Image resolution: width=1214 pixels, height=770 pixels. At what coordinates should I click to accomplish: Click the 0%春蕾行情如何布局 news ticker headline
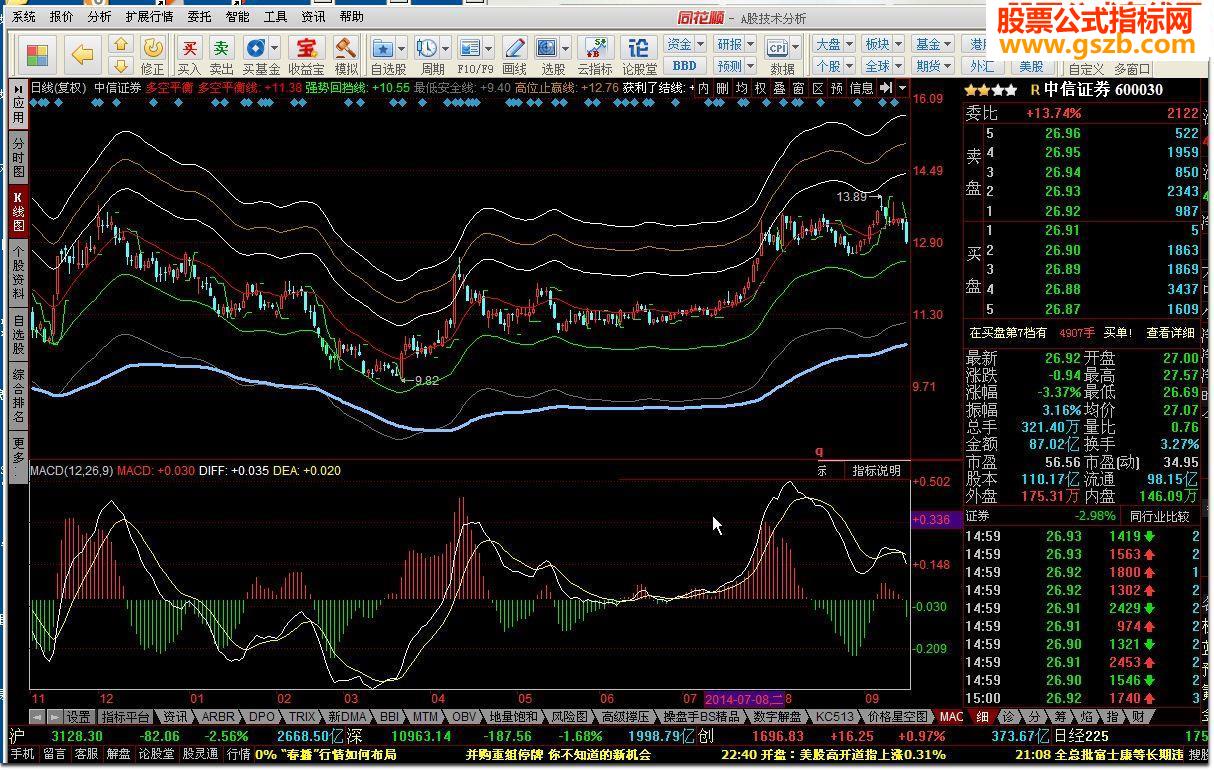[x=325, y=754]
